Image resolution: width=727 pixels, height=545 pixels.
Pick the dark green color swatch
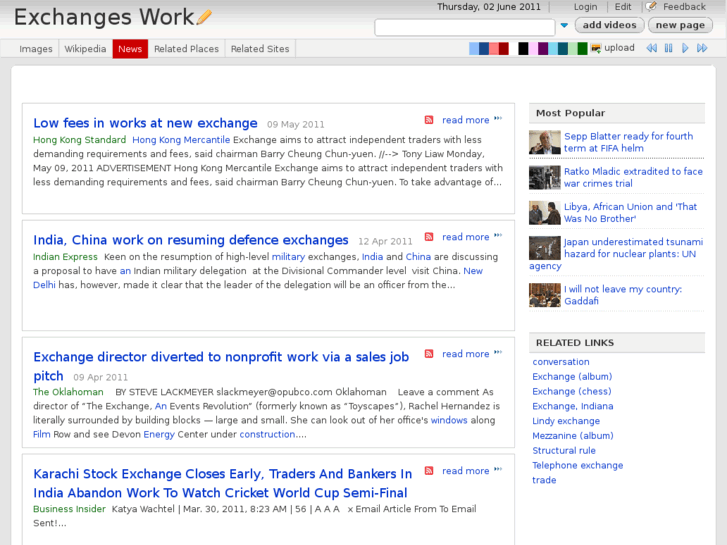tap(583, 49)
